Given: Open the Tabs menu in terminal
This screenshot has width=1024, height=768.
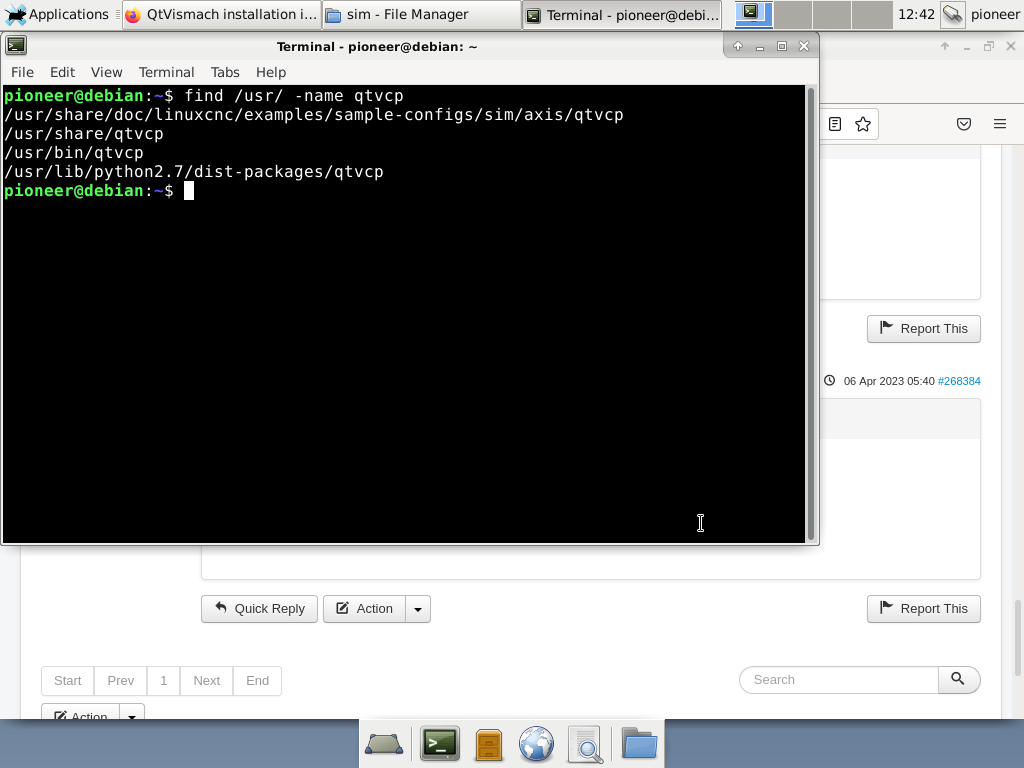Looking at the screenshot, I should [x=225, y=72].
